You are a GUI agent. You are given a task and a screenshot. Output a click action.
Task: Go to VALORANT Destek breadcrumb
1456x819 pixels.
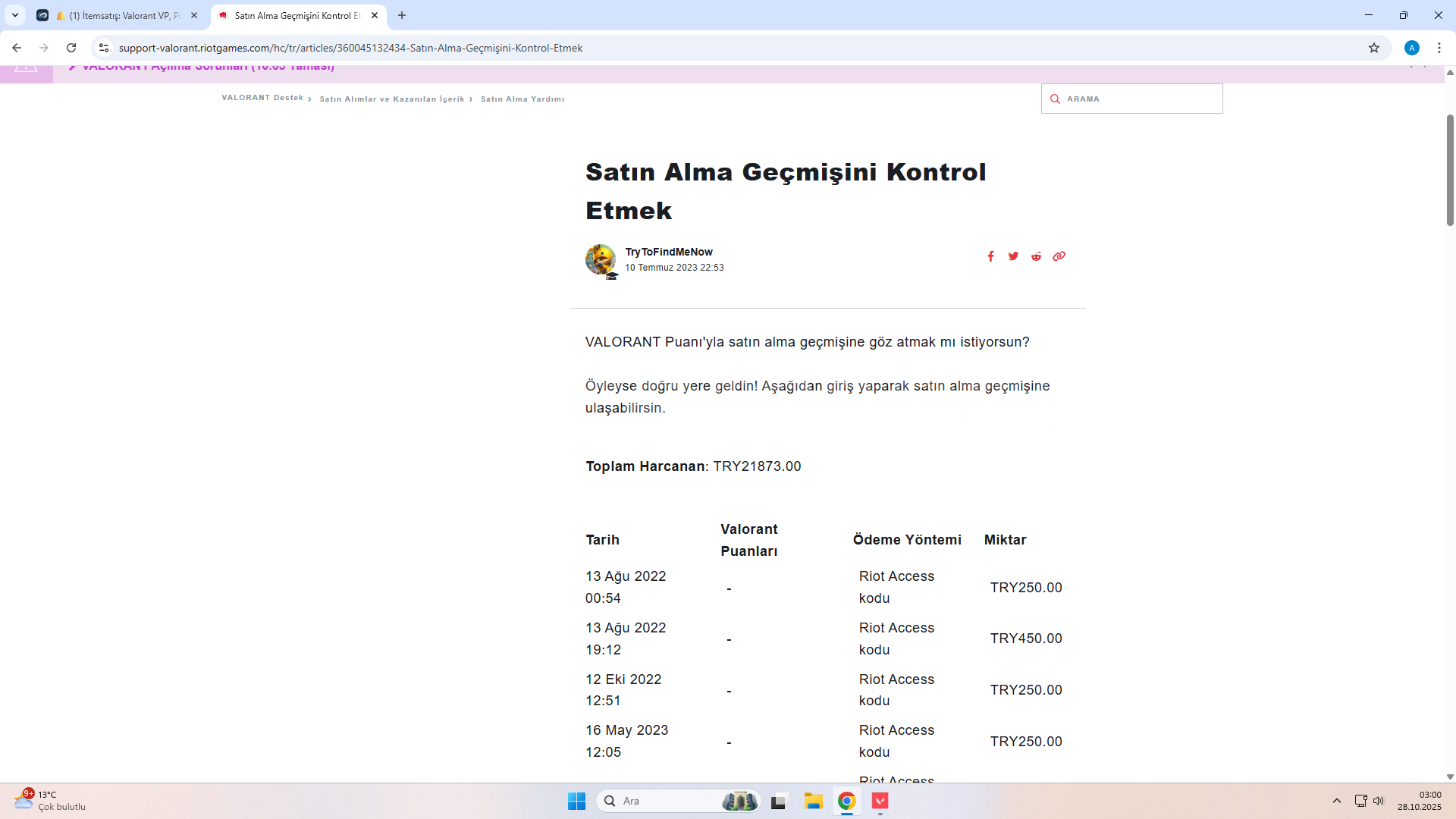click(x=262, y=98)
